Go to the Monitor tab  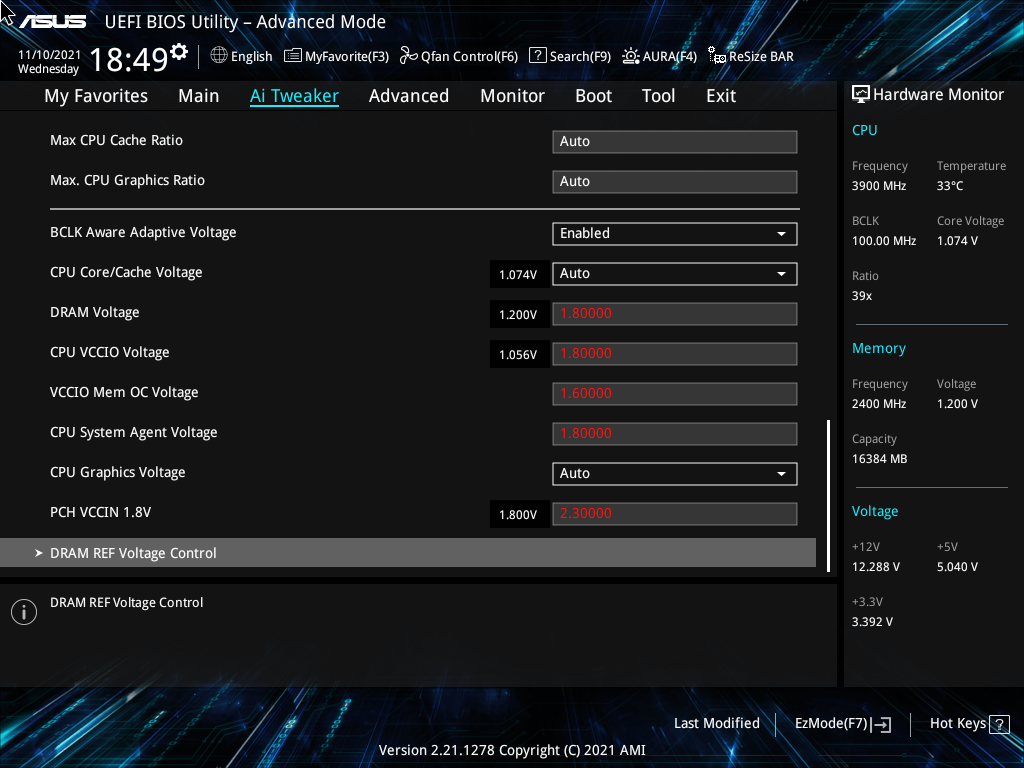pos(513,96)
